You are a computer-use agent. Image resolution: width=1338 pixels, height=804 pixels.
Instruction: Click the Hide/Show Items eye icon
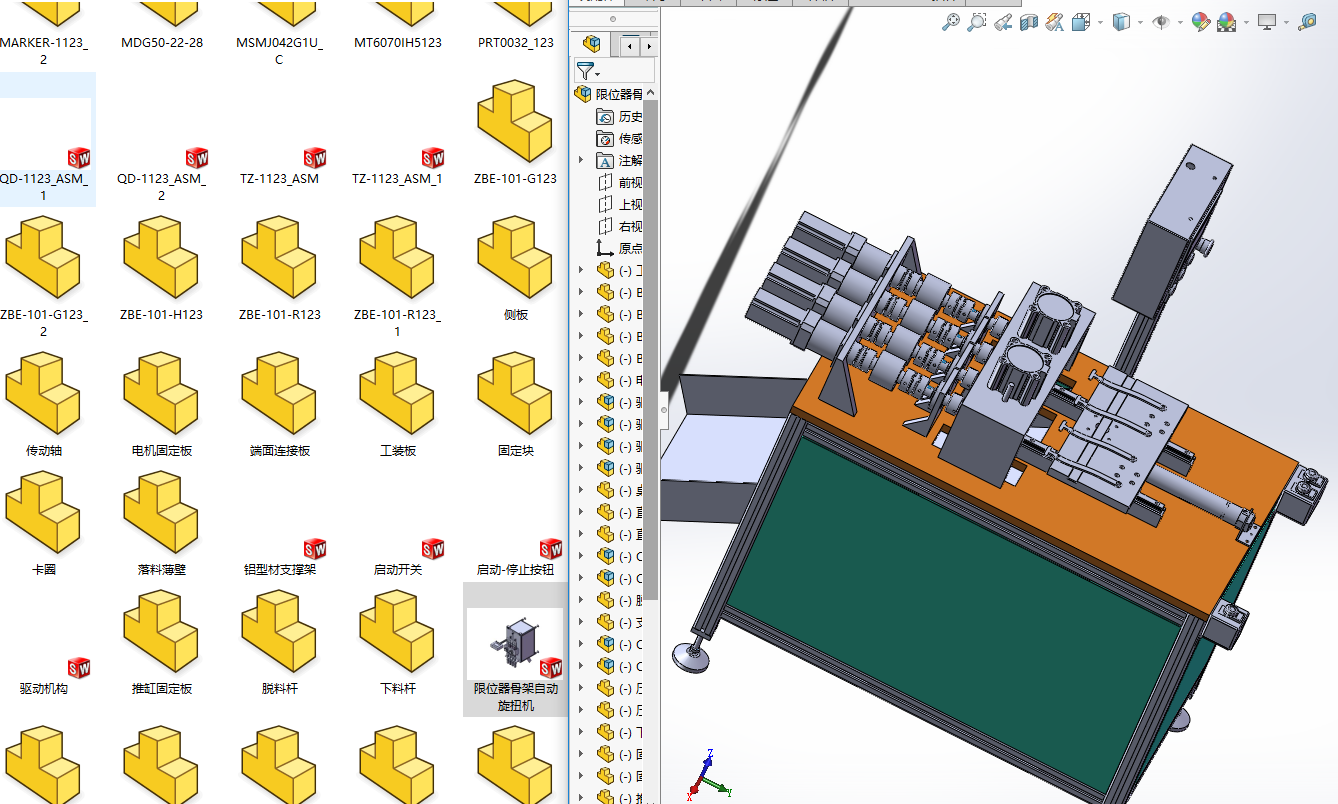(1162, 22)
